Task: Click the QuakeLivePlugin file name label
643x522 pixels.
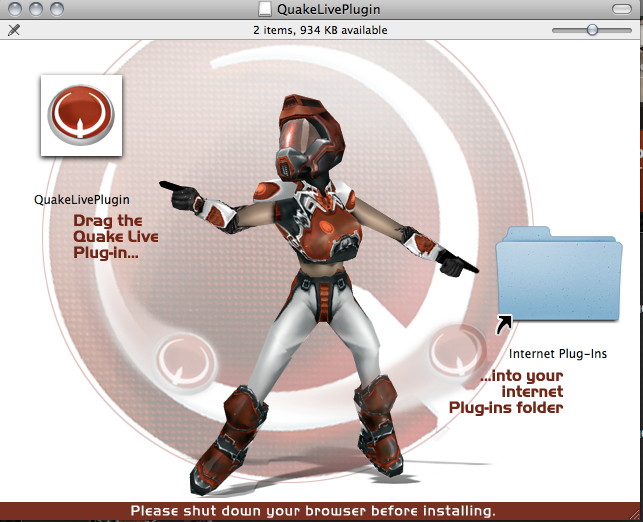Action: click(82, 200)
